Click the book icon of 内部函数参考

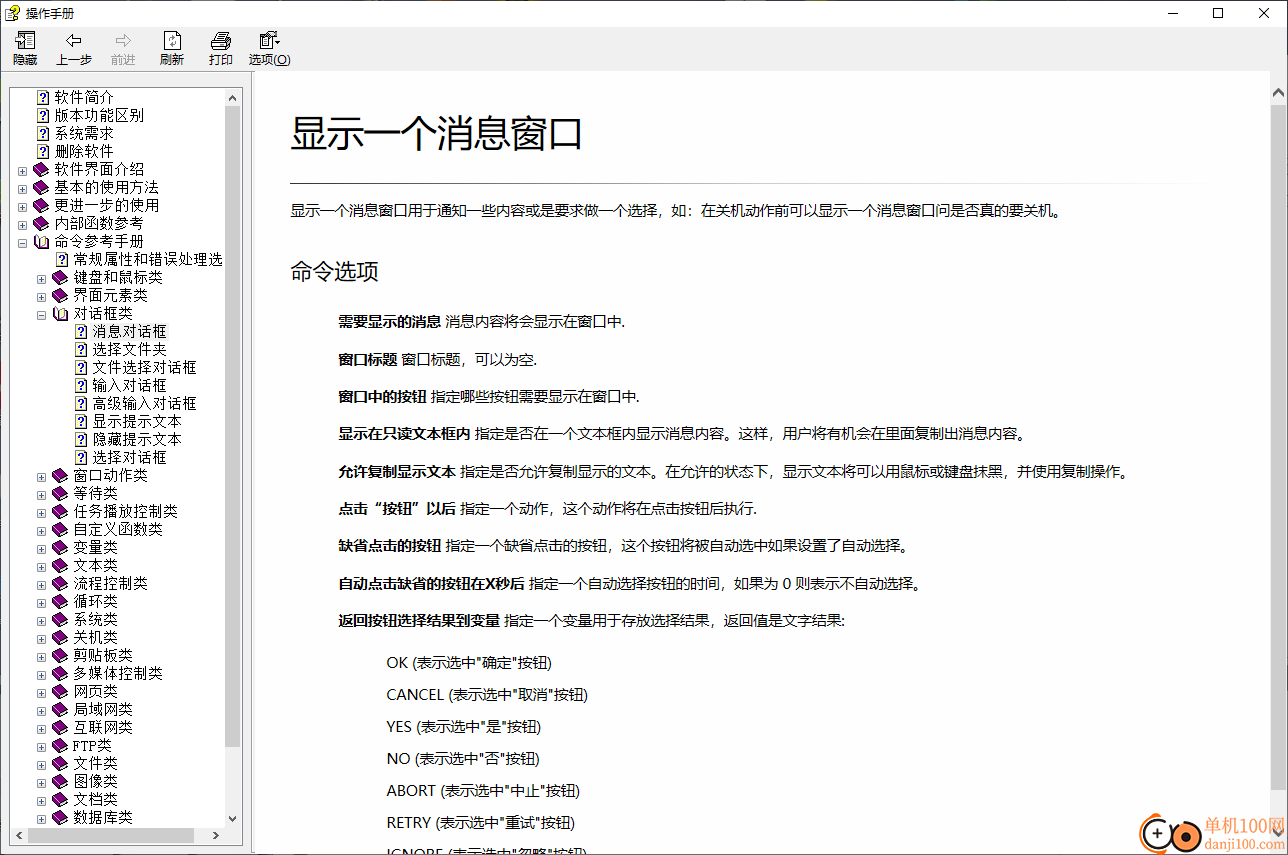41,223
